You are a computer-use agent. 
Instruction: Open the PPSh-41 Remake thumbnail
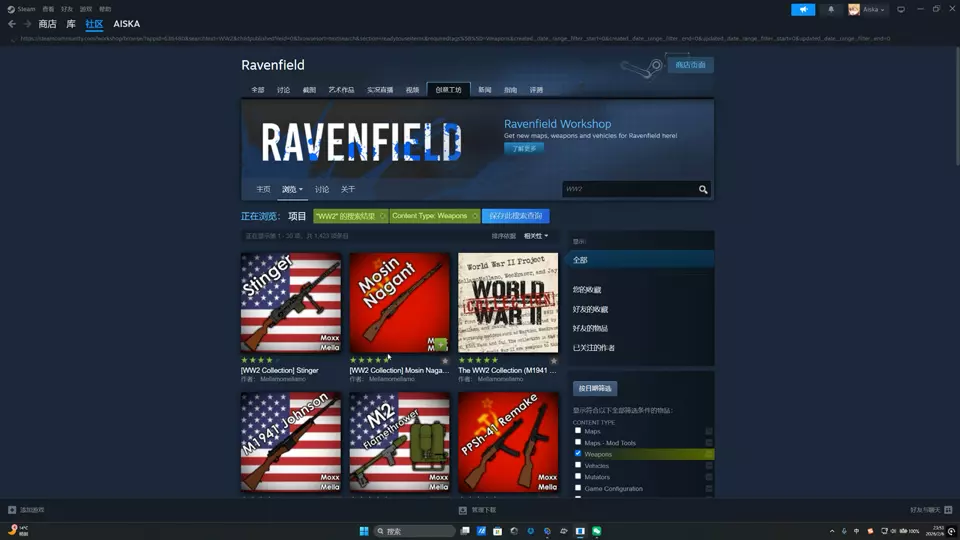508,441
